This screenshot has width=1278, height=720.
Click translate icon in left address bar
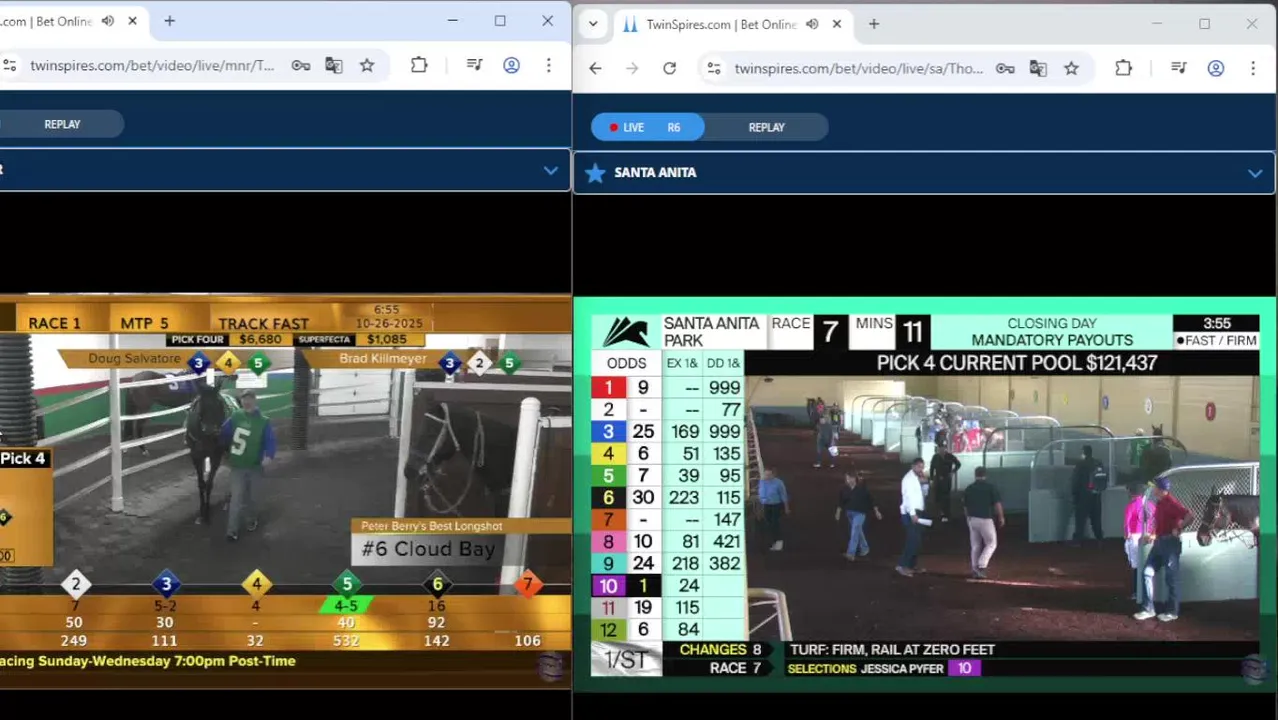coord(334,66)
